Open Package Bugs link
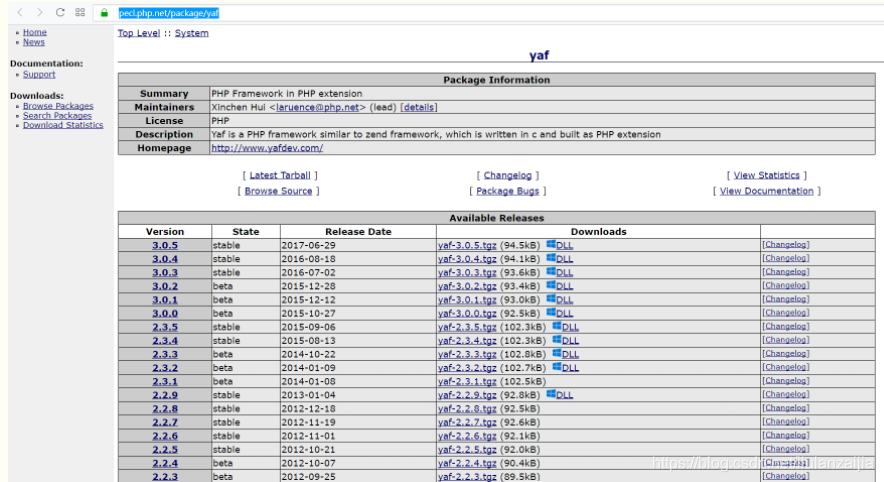This screenshot has width=884, height=482. (x=507, y=191)
